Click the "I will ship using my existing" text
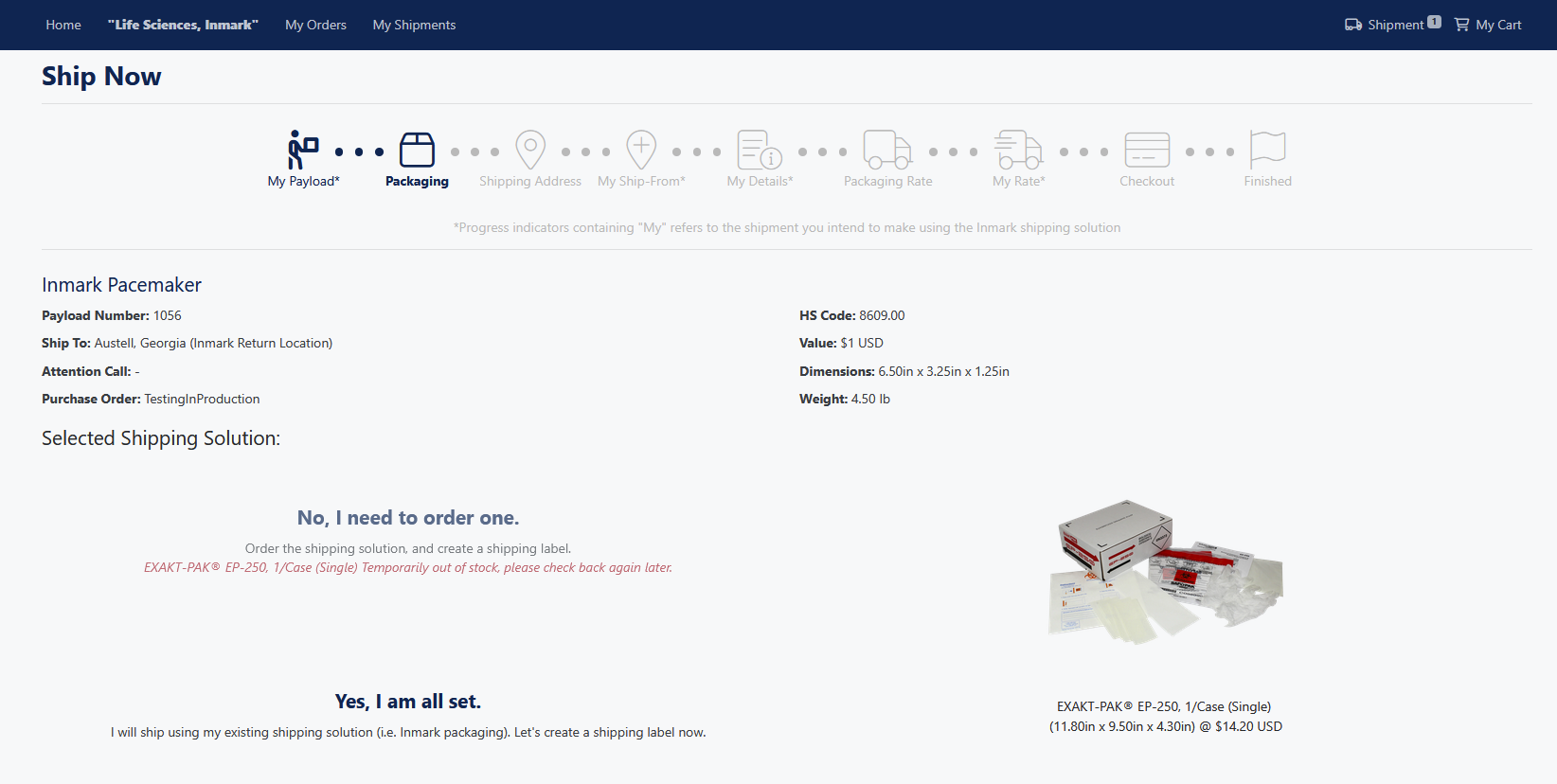This screenshot has width=1557, height=784. [408, 732]
